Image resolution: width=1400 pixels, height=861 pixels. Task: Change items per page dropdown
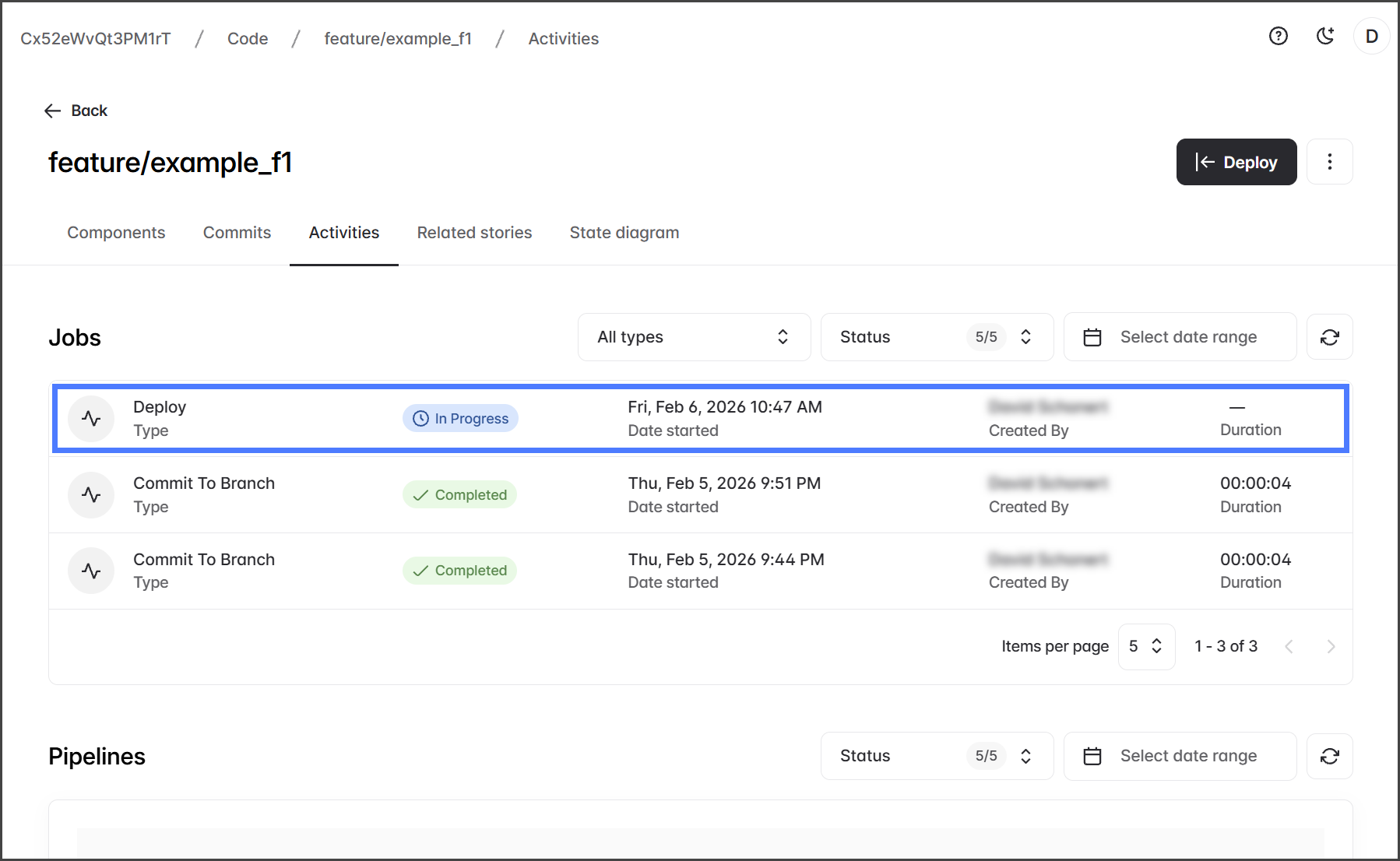(x=1145, y=646)
